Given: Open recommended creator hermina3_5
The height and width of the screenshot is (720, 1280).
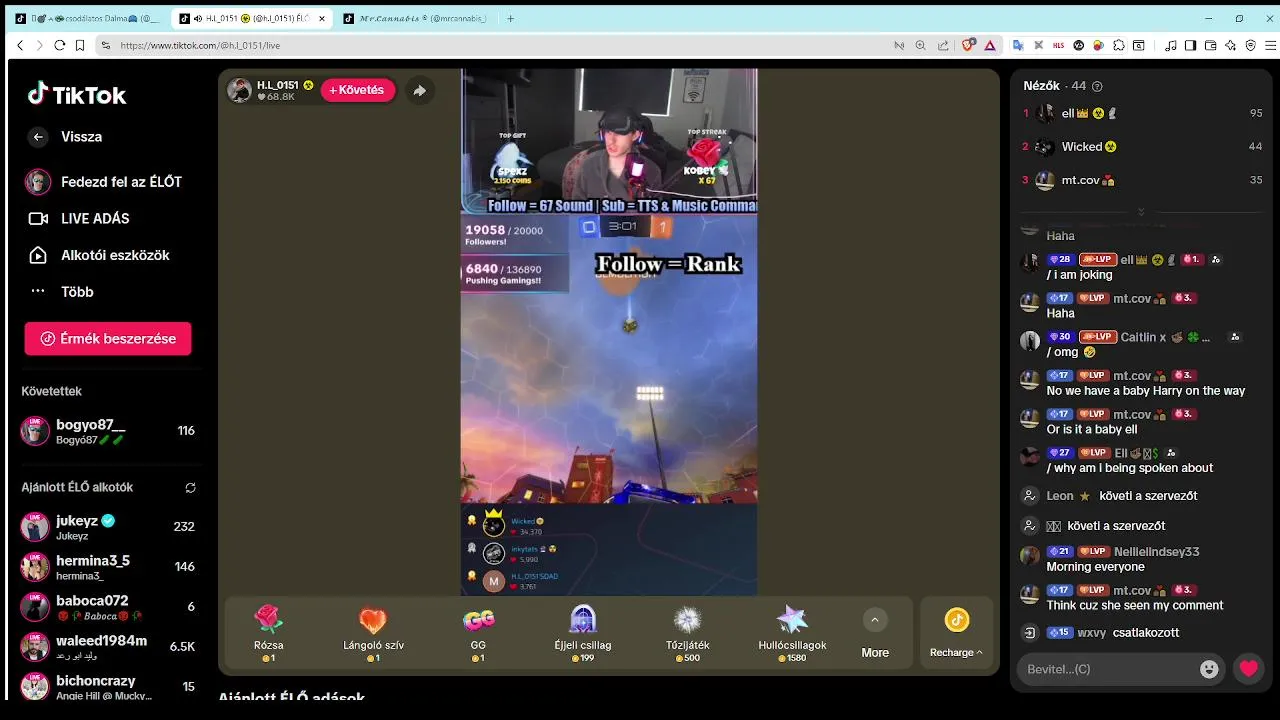Looking at the screenshot, I should click(x=108, y=567).
